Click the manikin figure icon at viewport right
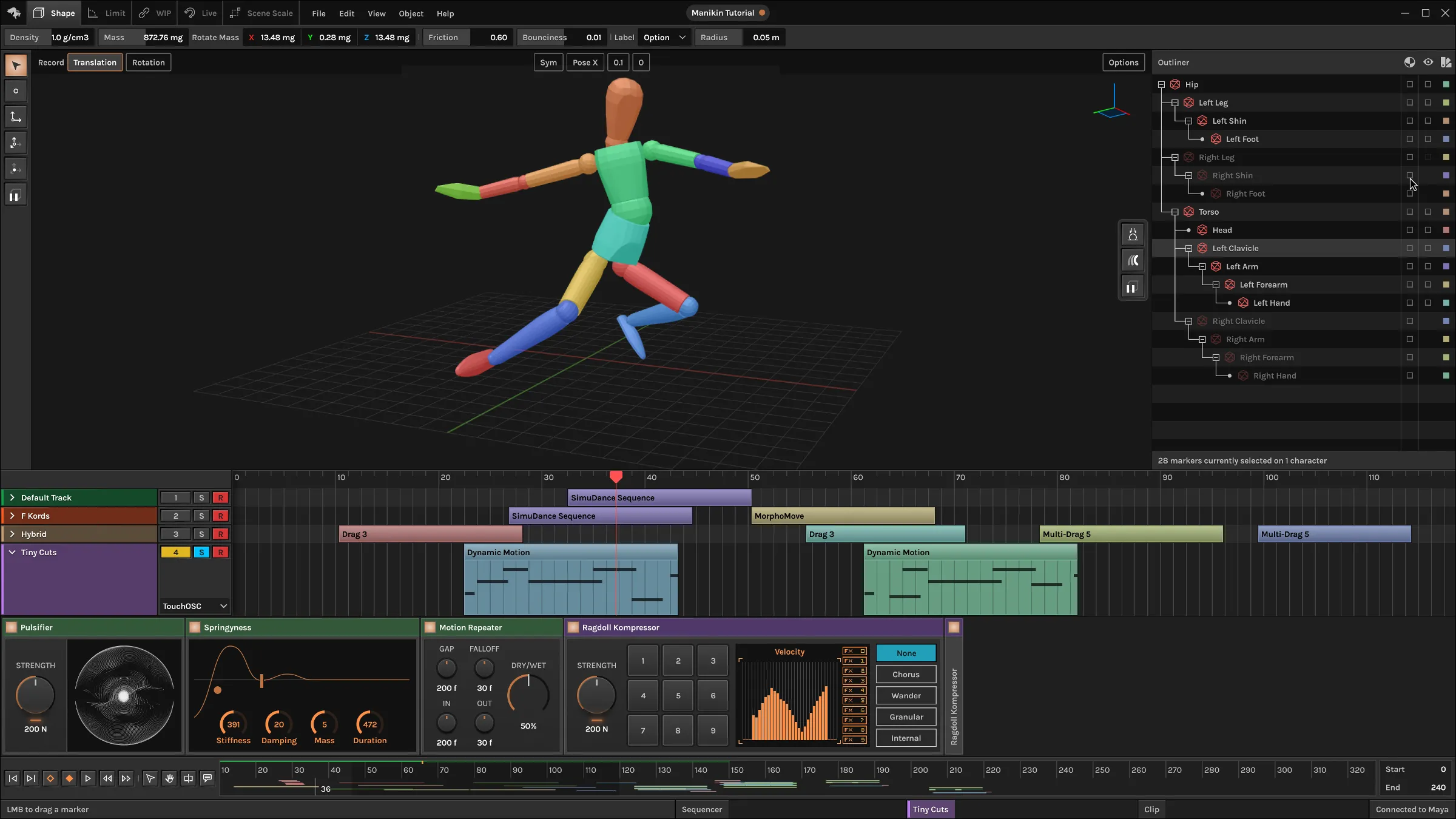This screenshot has width=1456, height=819. (x=1132, y=235)
